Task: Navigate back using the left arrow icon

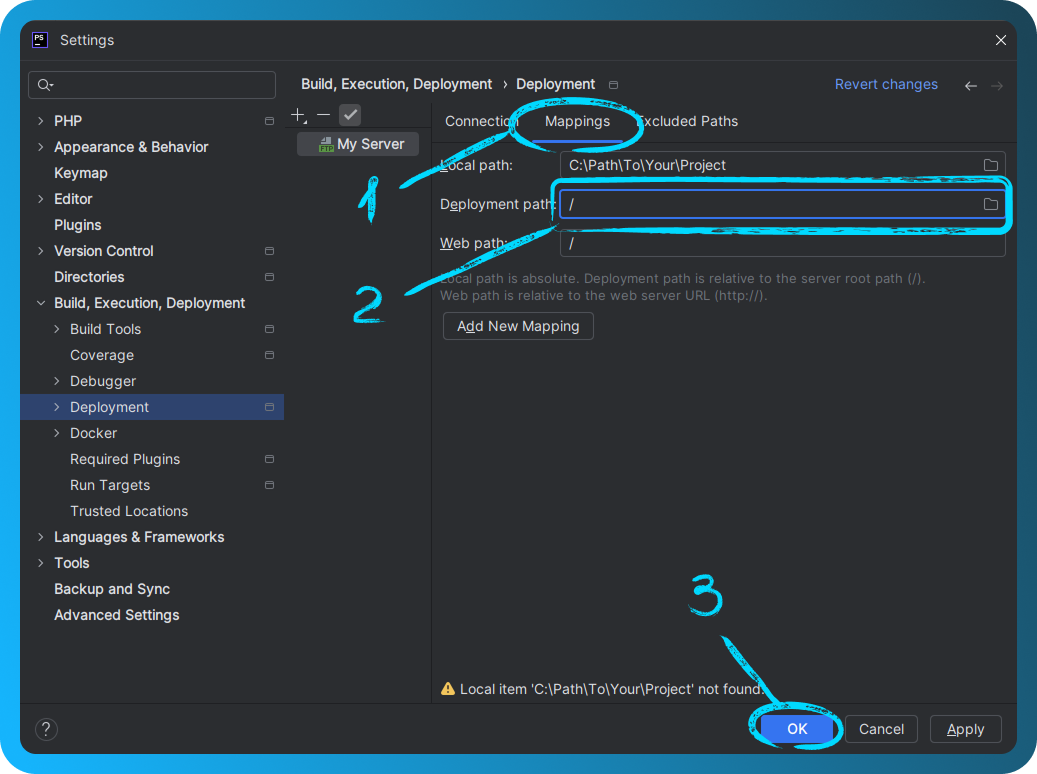Action: 970,85
